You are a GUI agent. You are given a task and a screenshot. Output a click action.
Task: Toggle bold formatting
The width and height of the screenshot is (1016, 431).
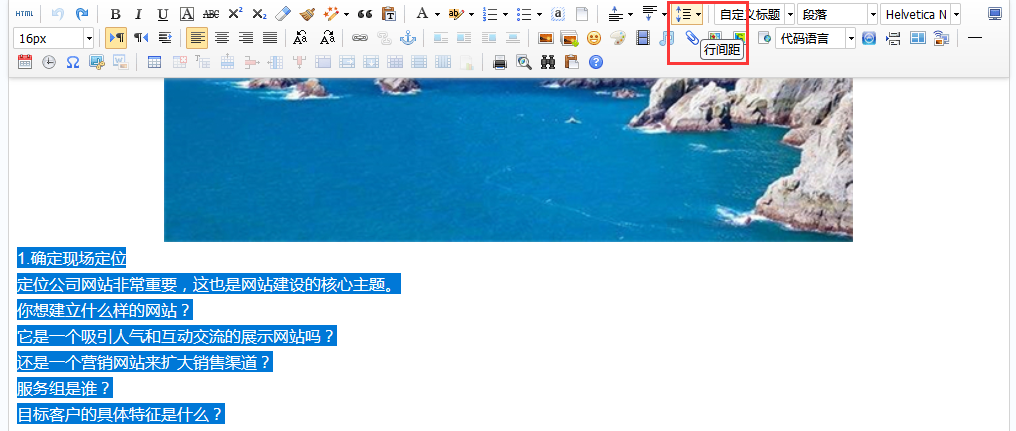pos(115,14)
